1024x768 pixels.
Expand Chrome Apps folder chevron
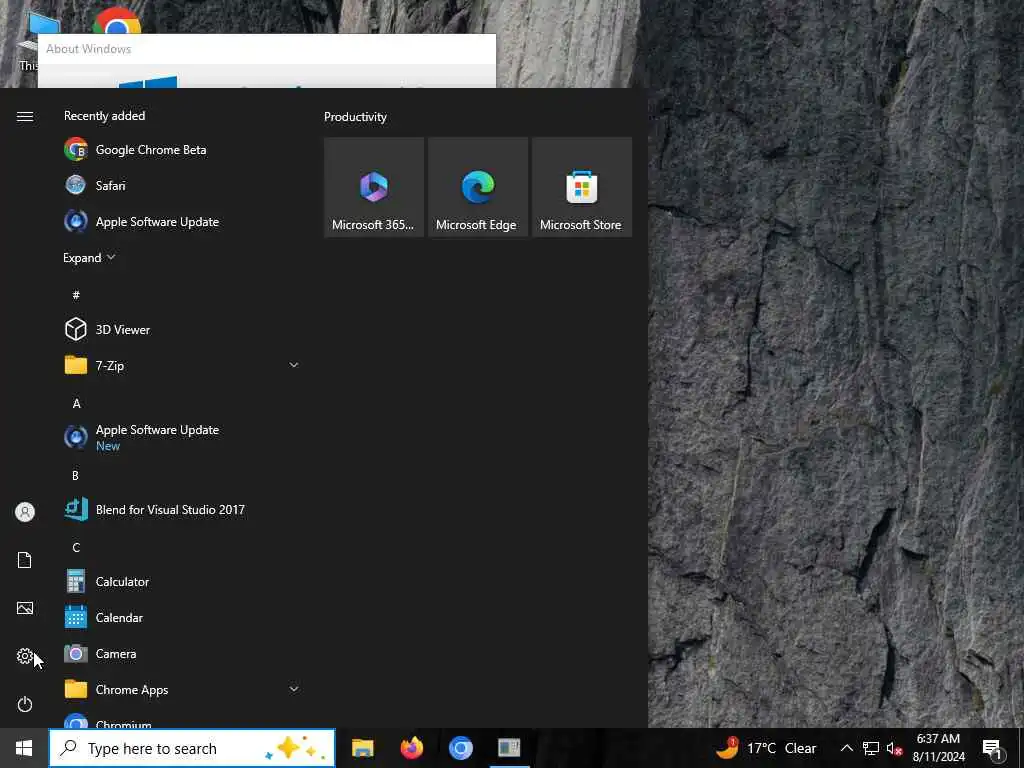[x=294, y=689]
